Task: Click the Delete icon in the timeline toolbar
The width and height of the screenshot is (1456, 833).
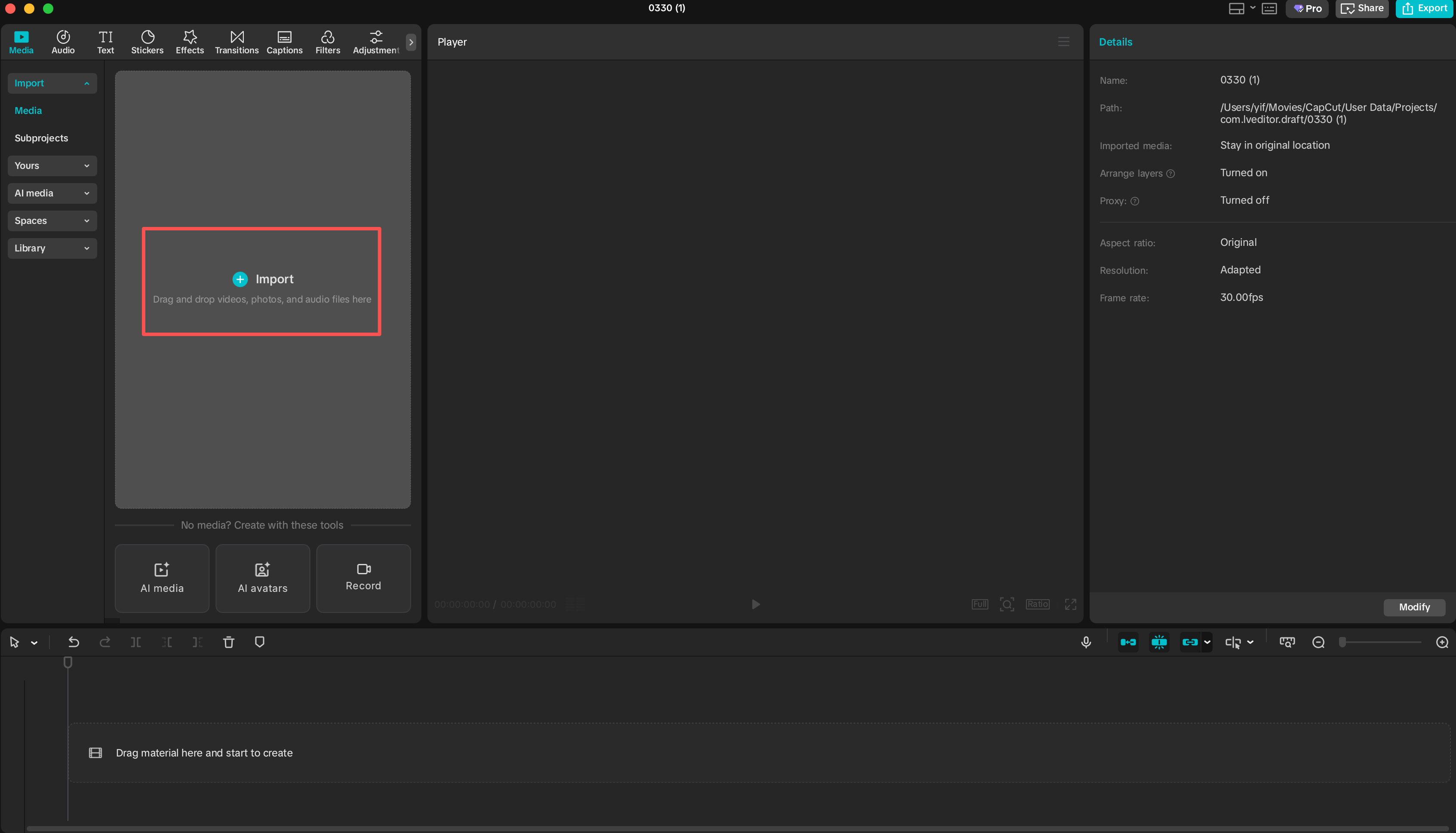Action: (228, 642)
